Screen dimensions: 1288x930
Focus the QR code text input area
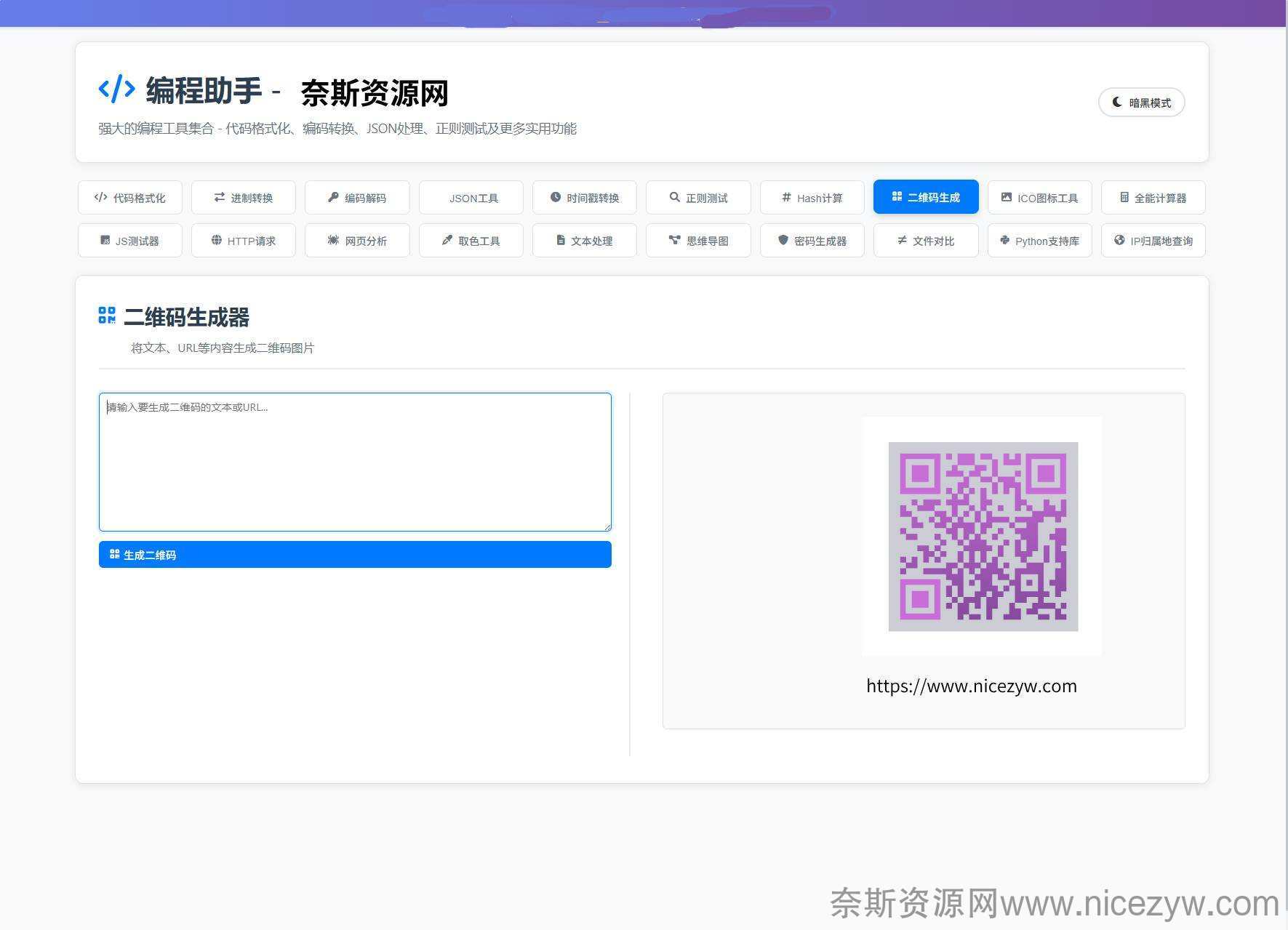pos(355,462)
